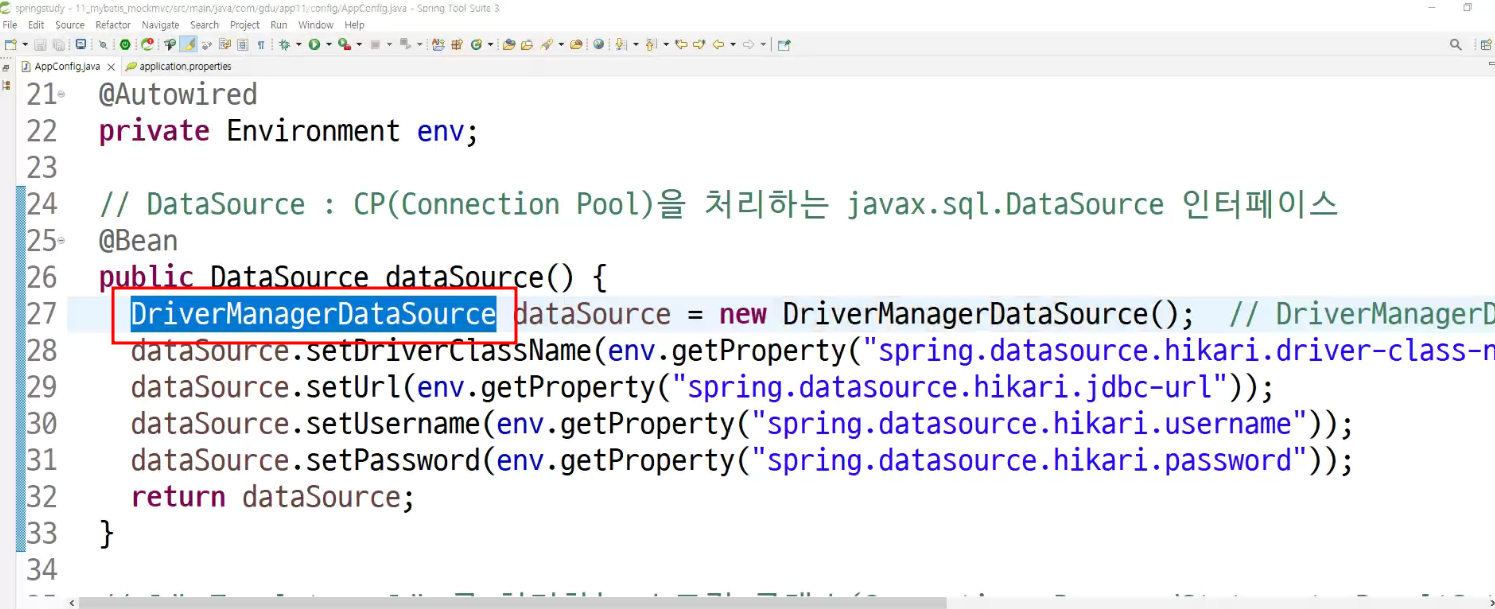Viewport: 1495px width, 609px height.
Task: Click the green Boot Dashboard icon
Action: click(125, 44)
